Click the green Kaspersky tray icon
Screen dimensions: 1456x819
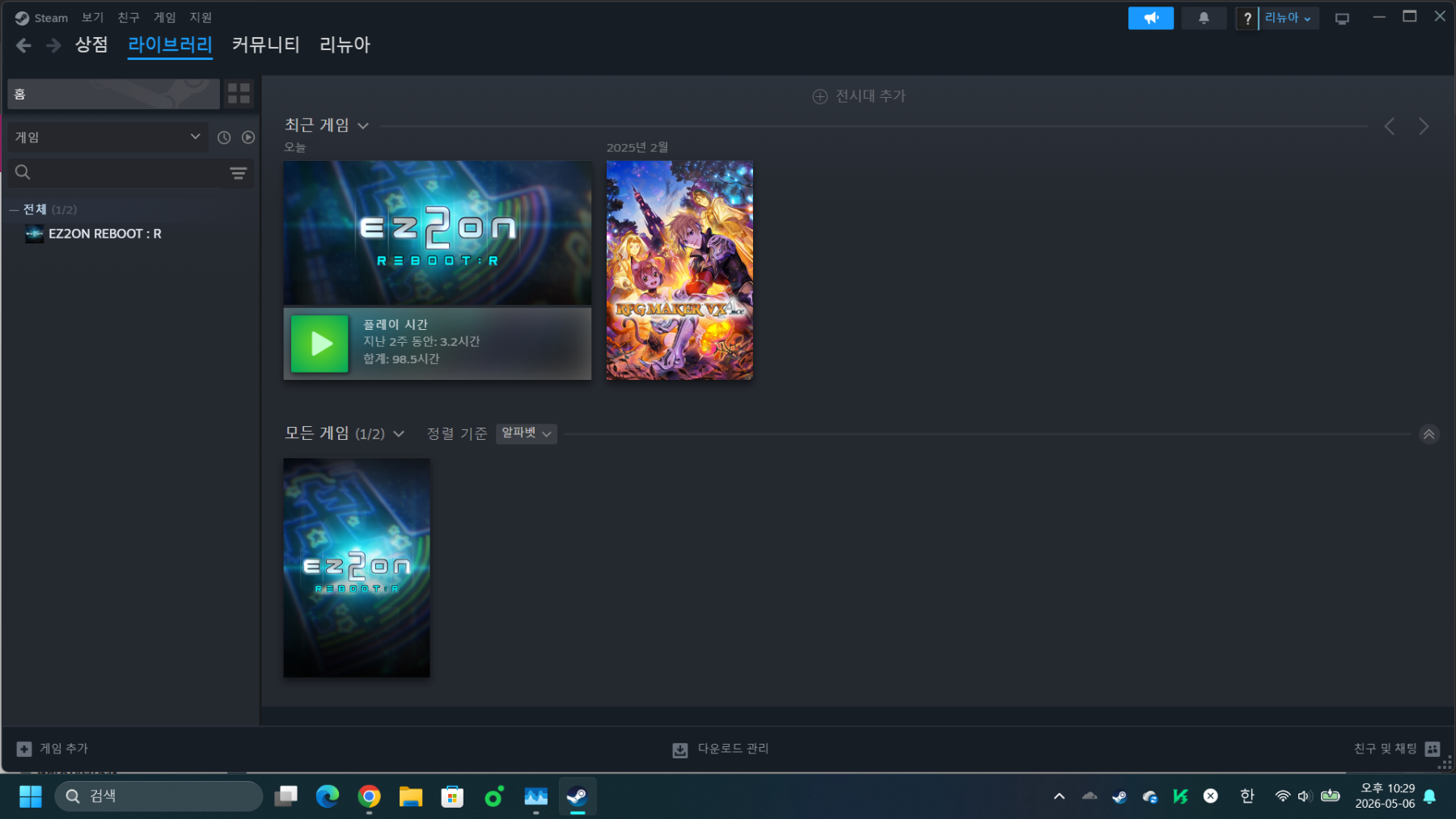pos(1180,796)
